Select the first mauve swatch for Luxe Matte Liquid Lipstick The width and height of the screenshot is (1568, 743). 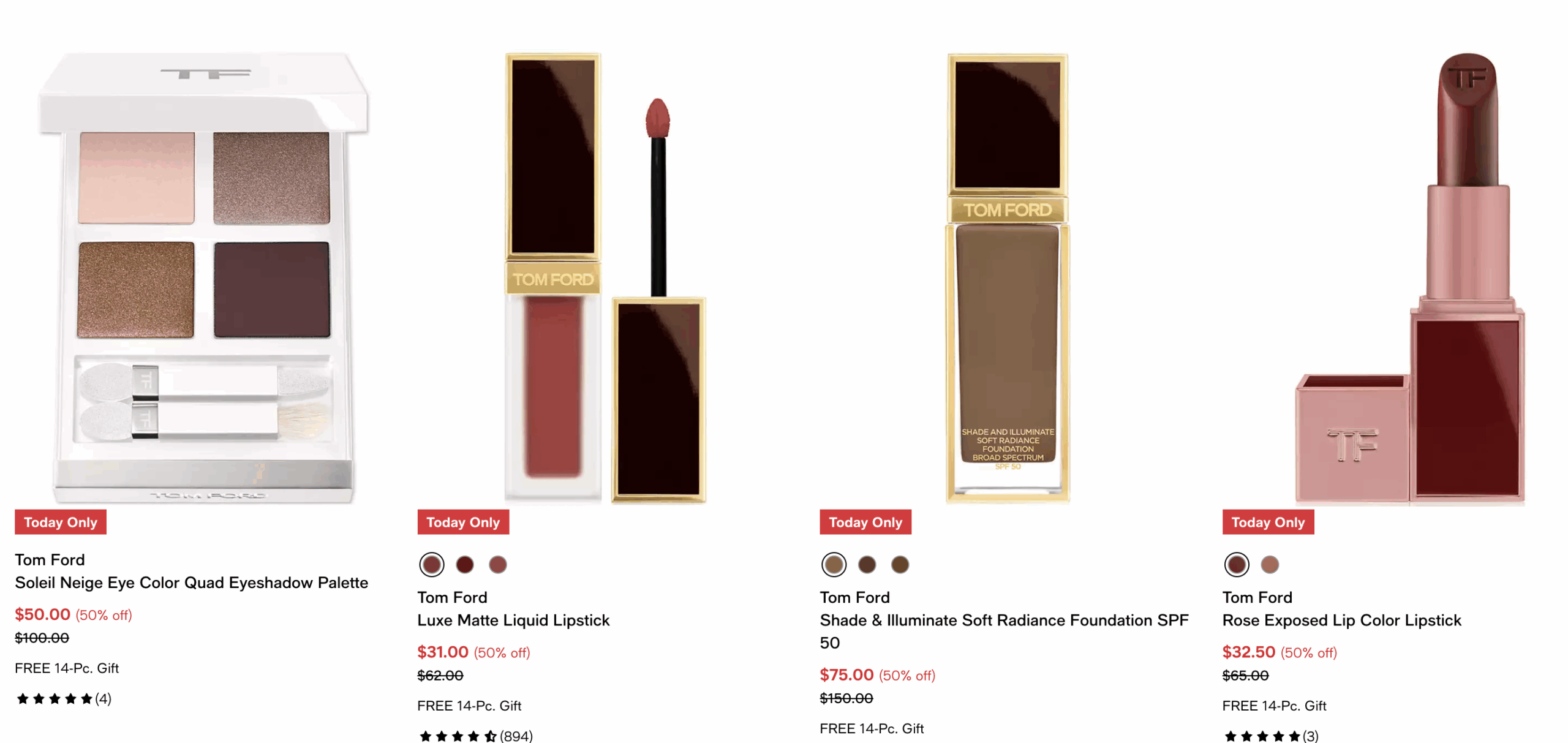(431, 564)
